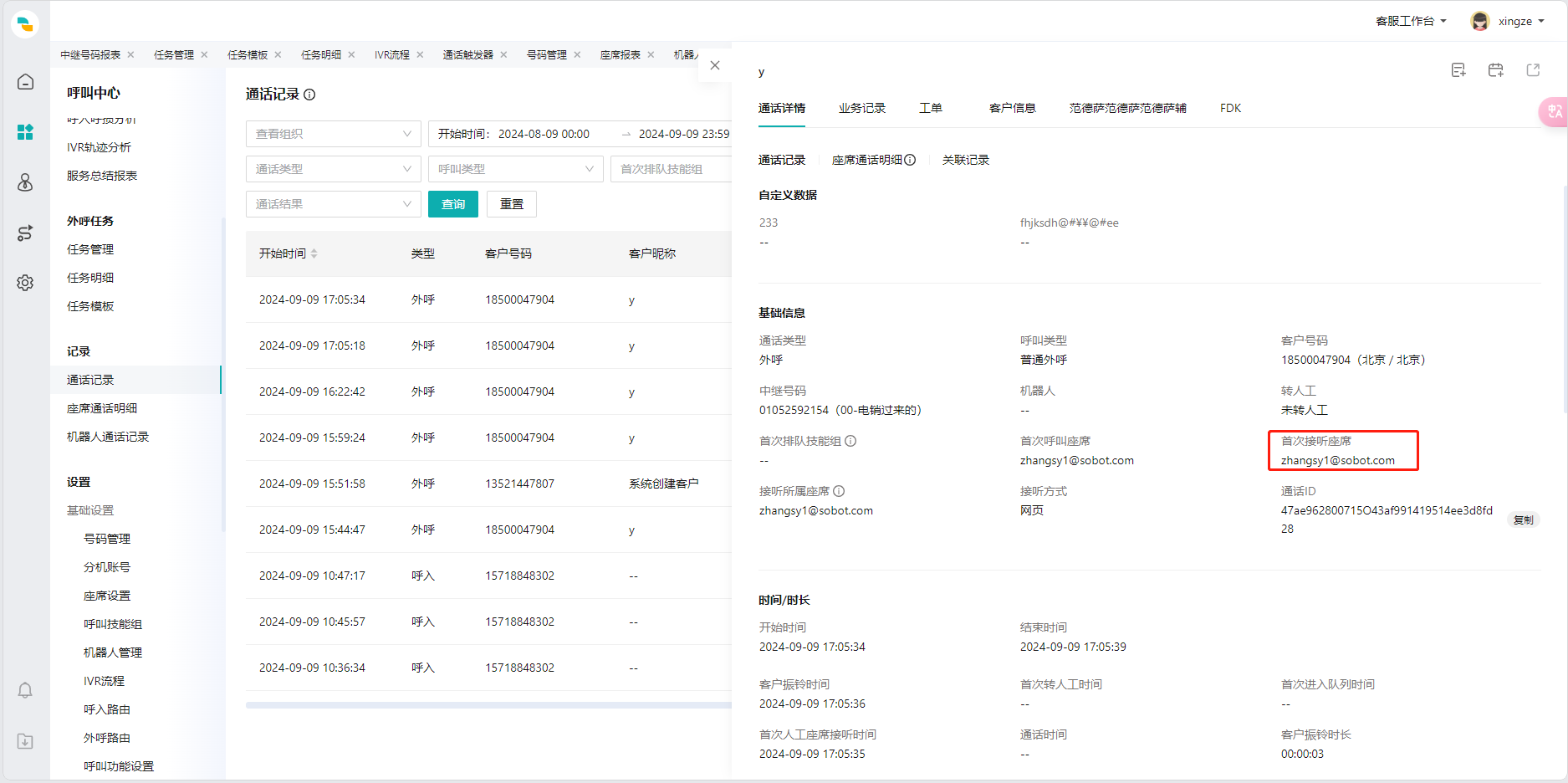Open 呼叫技能组 settings in sidebar
1568x783 pixels.
113,624
